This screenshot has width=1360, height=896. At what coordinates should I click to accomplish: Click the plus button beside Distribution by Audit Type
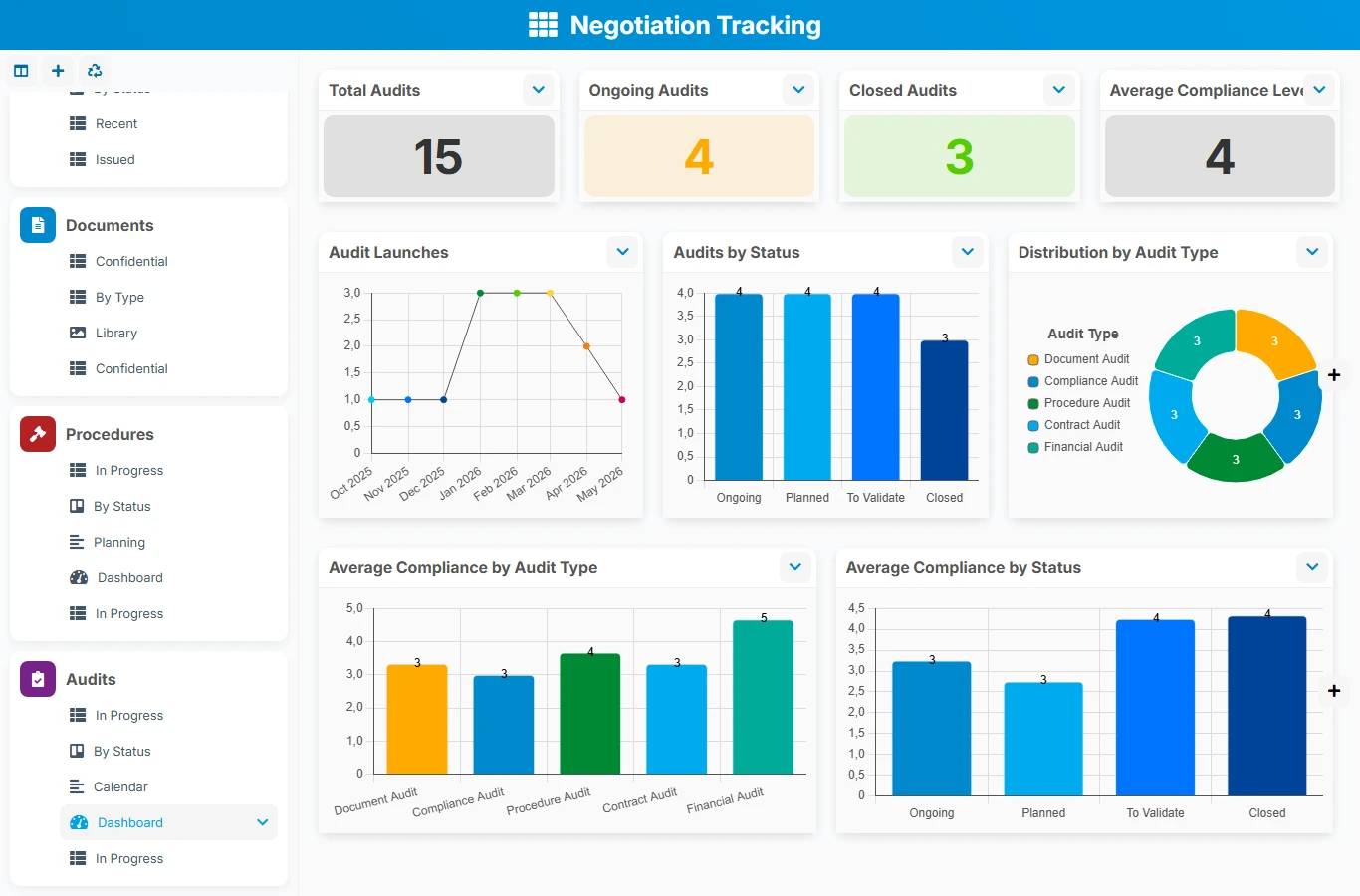click(1334, 375)
